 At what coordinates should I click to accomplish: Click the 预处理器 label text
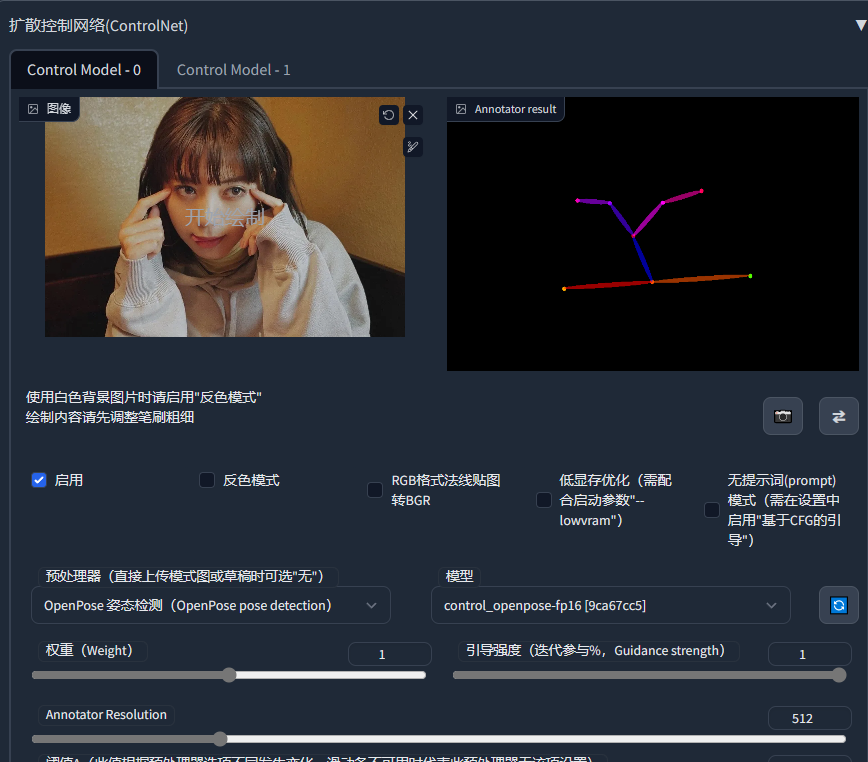coord(184,576)
